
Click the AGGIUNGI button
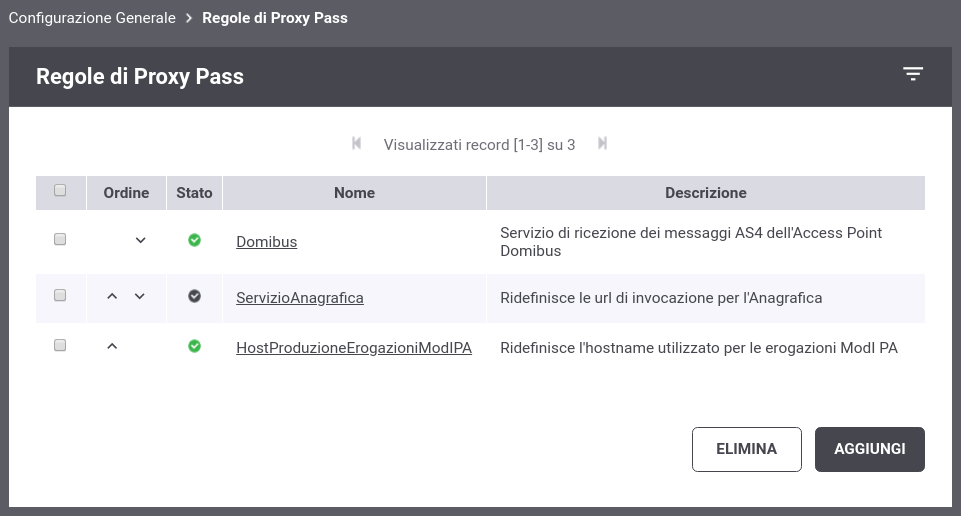tap(870, 449)
